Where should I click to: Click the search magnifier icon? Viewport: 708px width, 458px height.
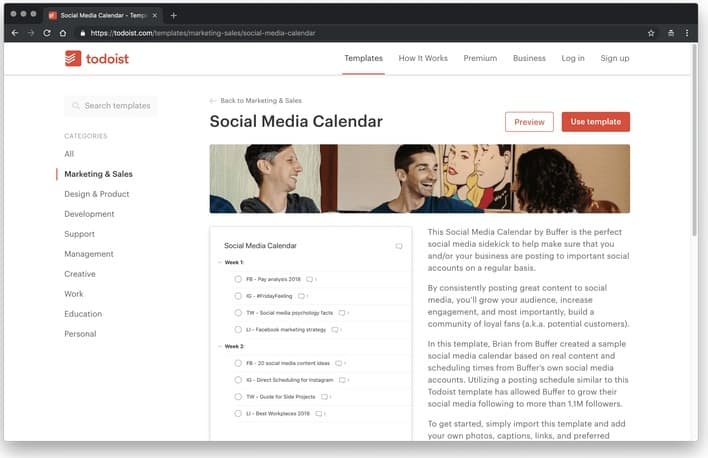[x=75, y=106]
